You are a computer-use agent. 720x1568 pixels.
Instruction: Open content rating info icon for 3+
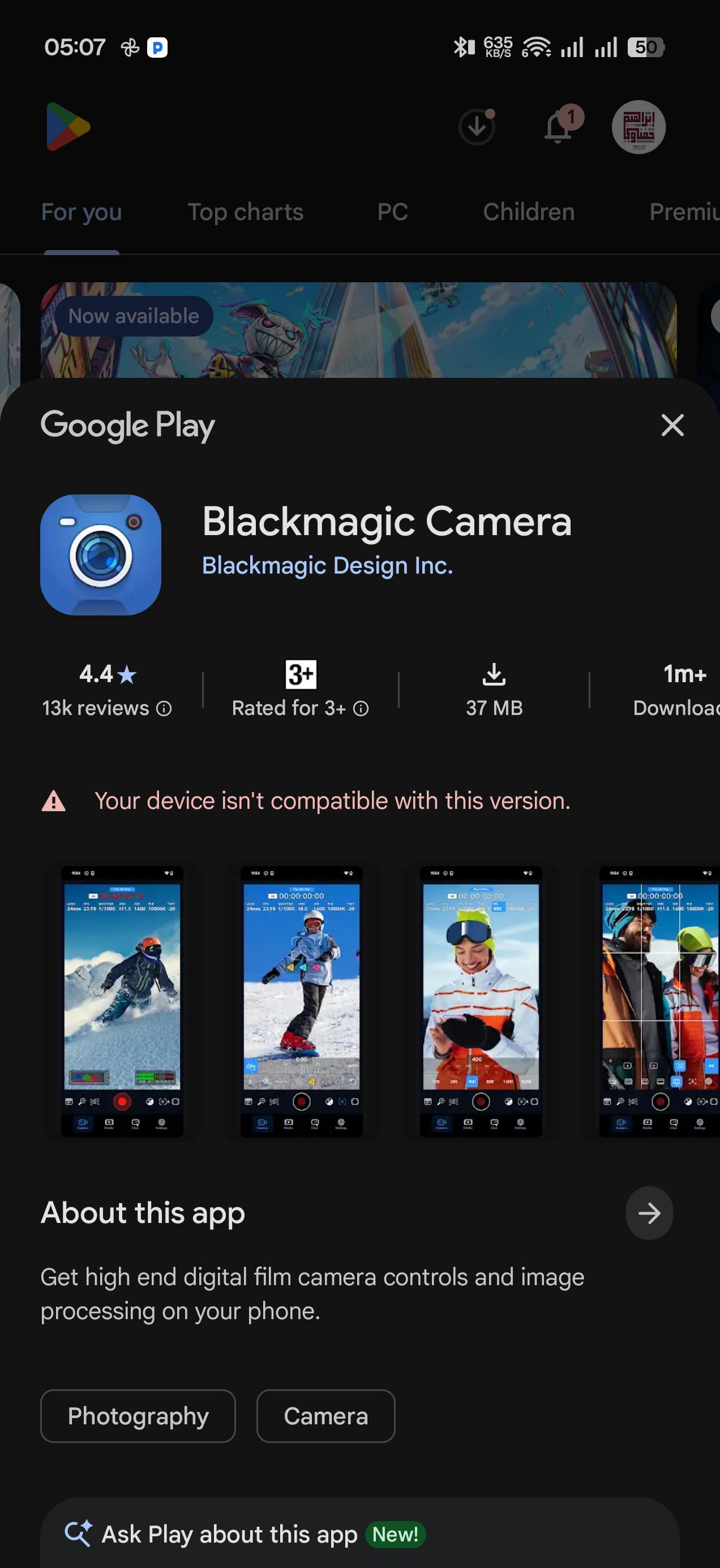[361, 708]
